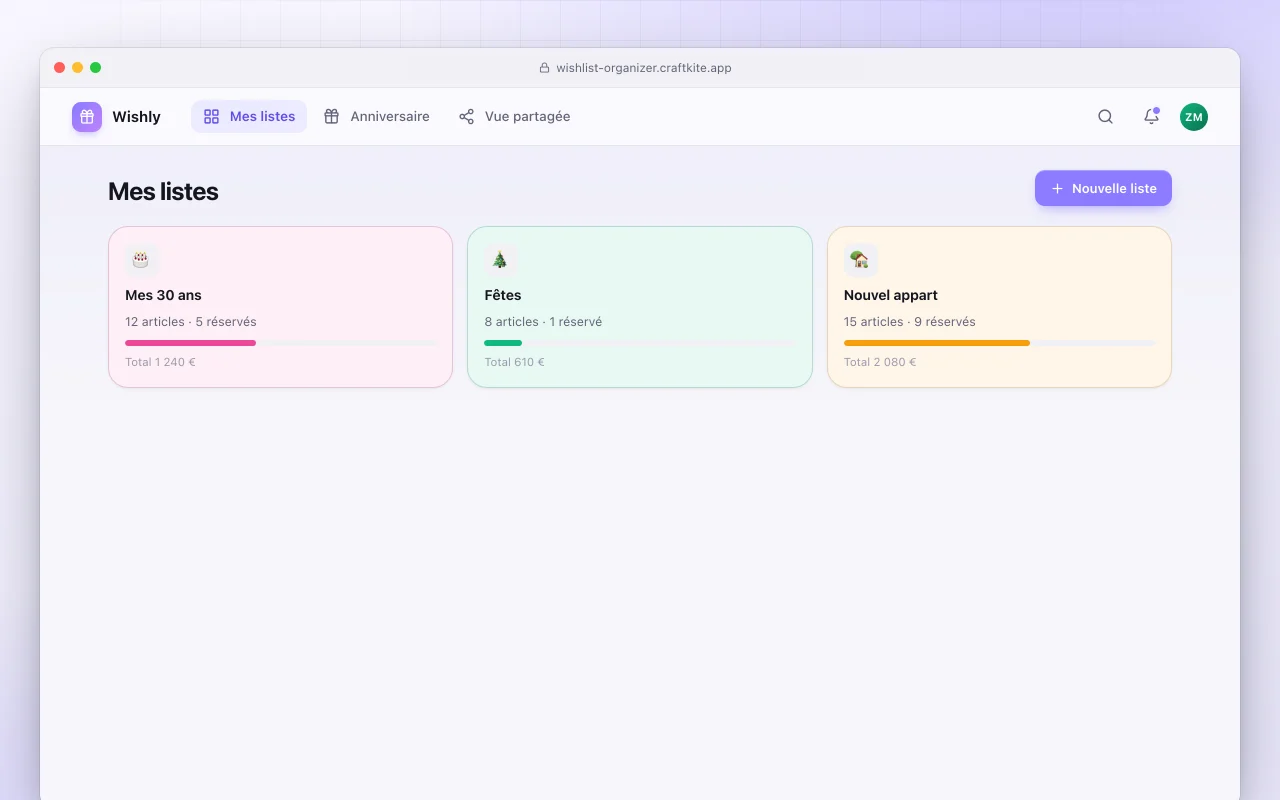Open the Fêtes list title

(503, 295)
